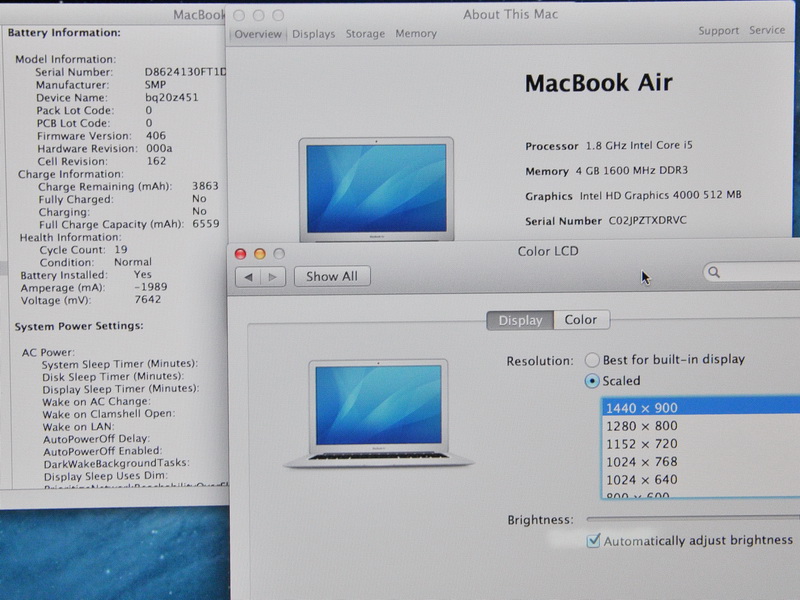Viewport: 800px width, 600px height.
Task: Choose the 1024 × 768 resolution
Action: (701, 461)
